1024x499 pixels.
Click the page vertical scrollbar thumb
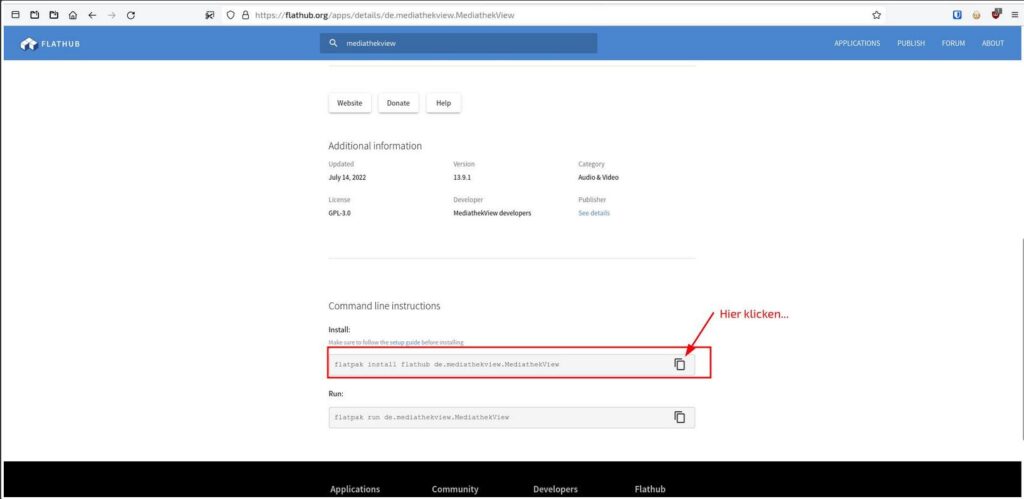1022,340
